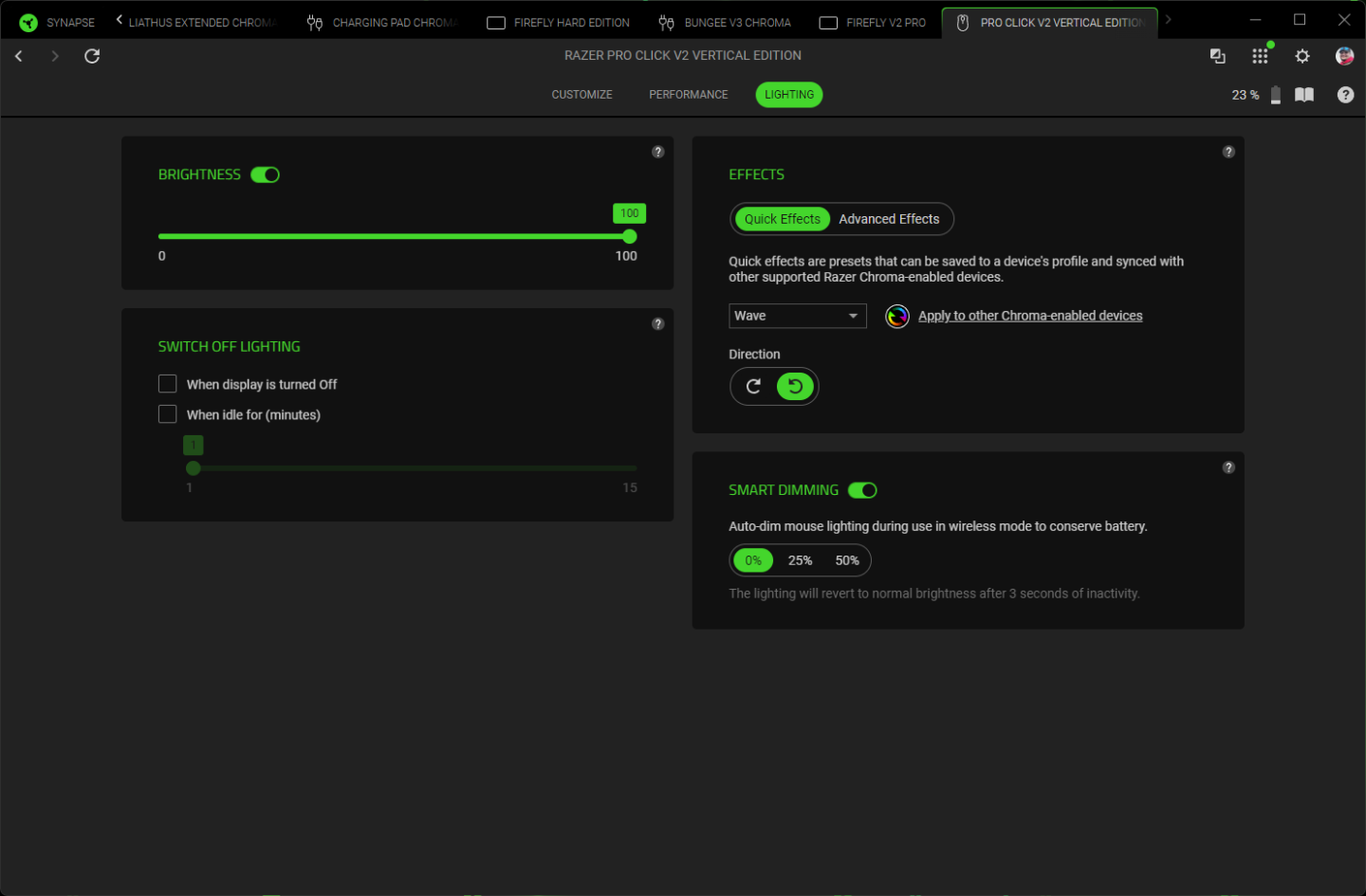Switch to Advanced Effects mode
This screenshot has width=1366, height=896.
point(889,219)
